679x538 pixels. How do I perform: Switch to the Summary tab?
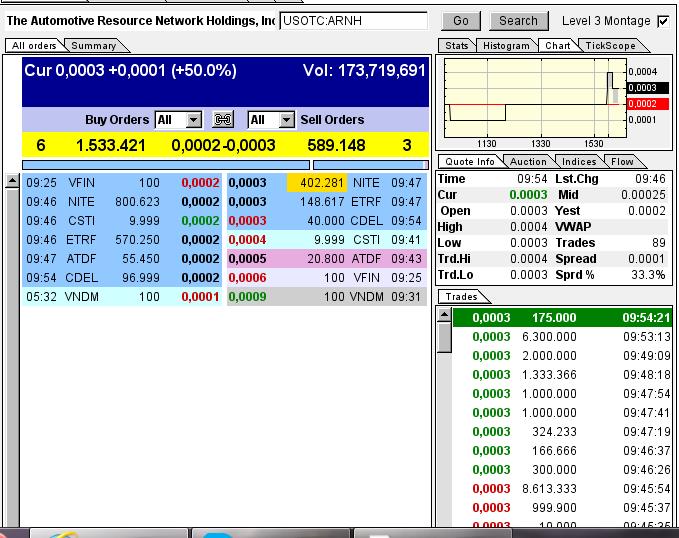coord(95,45)
